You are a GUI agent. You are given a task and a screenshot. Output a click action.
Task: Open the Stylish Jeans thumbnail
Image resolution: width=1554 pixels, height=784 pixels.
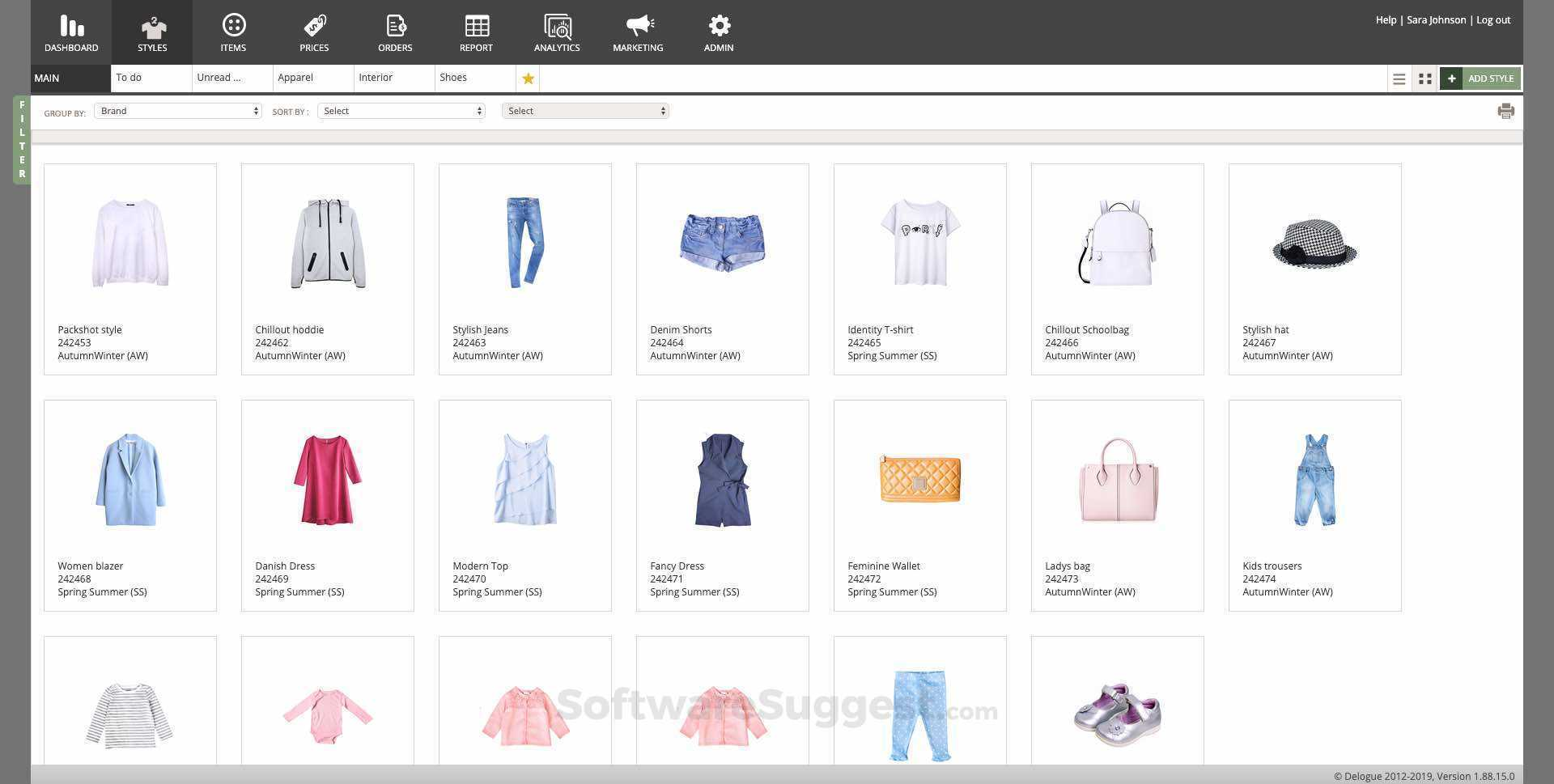click(525, 243)
